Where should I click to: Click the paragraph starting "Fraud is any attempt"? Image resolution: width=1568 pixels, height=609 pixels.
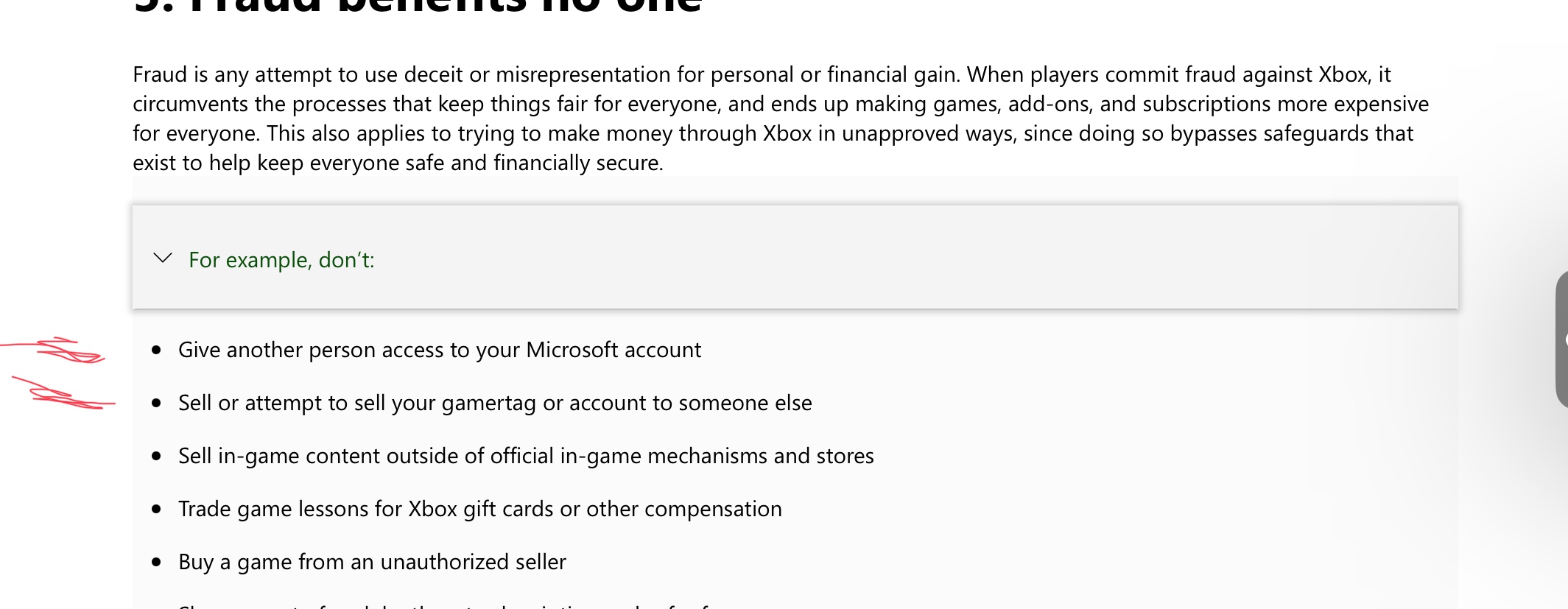(781, 119)
